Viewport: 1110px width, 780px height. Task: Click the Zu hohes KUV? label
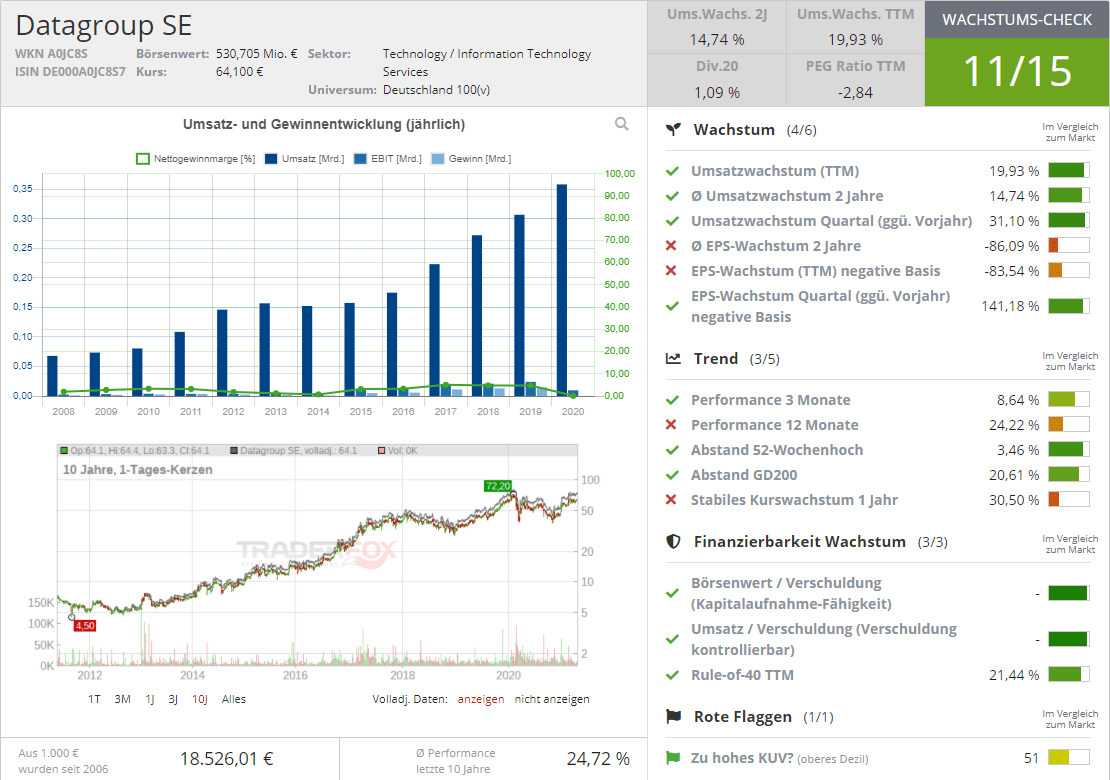tap(742, 758)
